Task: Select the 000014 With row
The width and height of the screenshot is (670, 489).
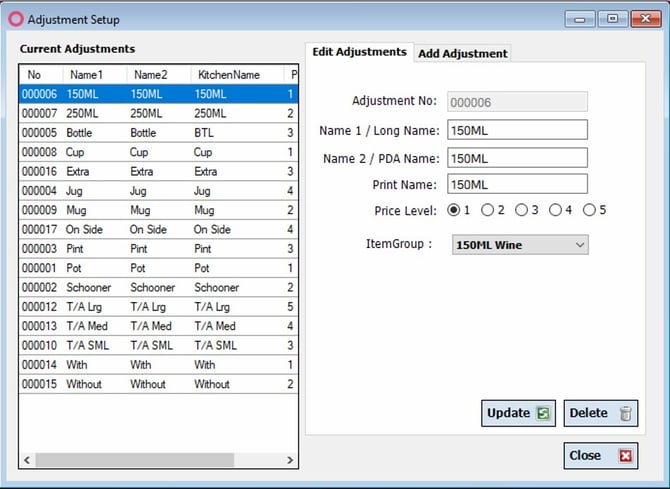Action: (x=158, y=365)
